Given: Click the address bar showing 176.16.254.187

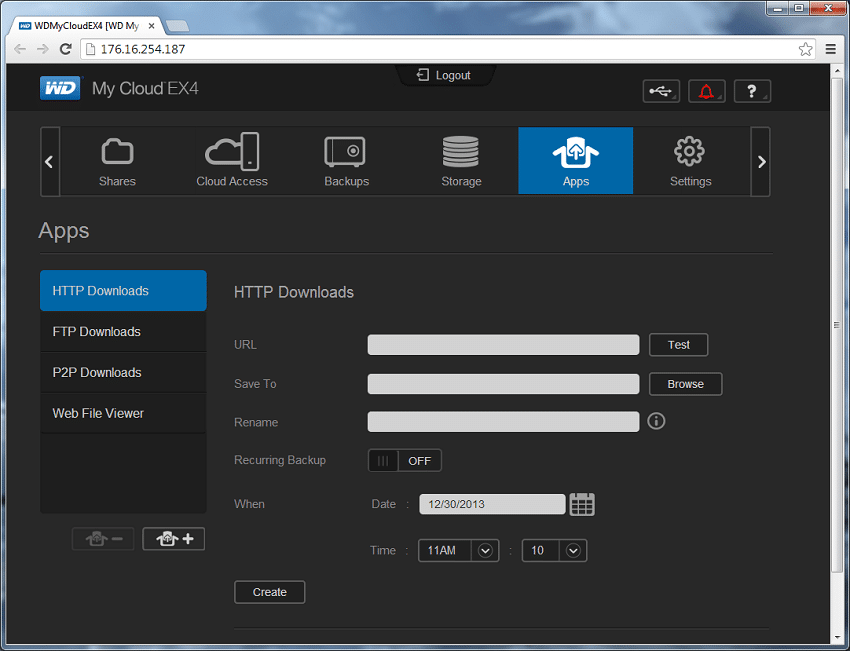Looking at the screenshot, I should click(448, 49).
